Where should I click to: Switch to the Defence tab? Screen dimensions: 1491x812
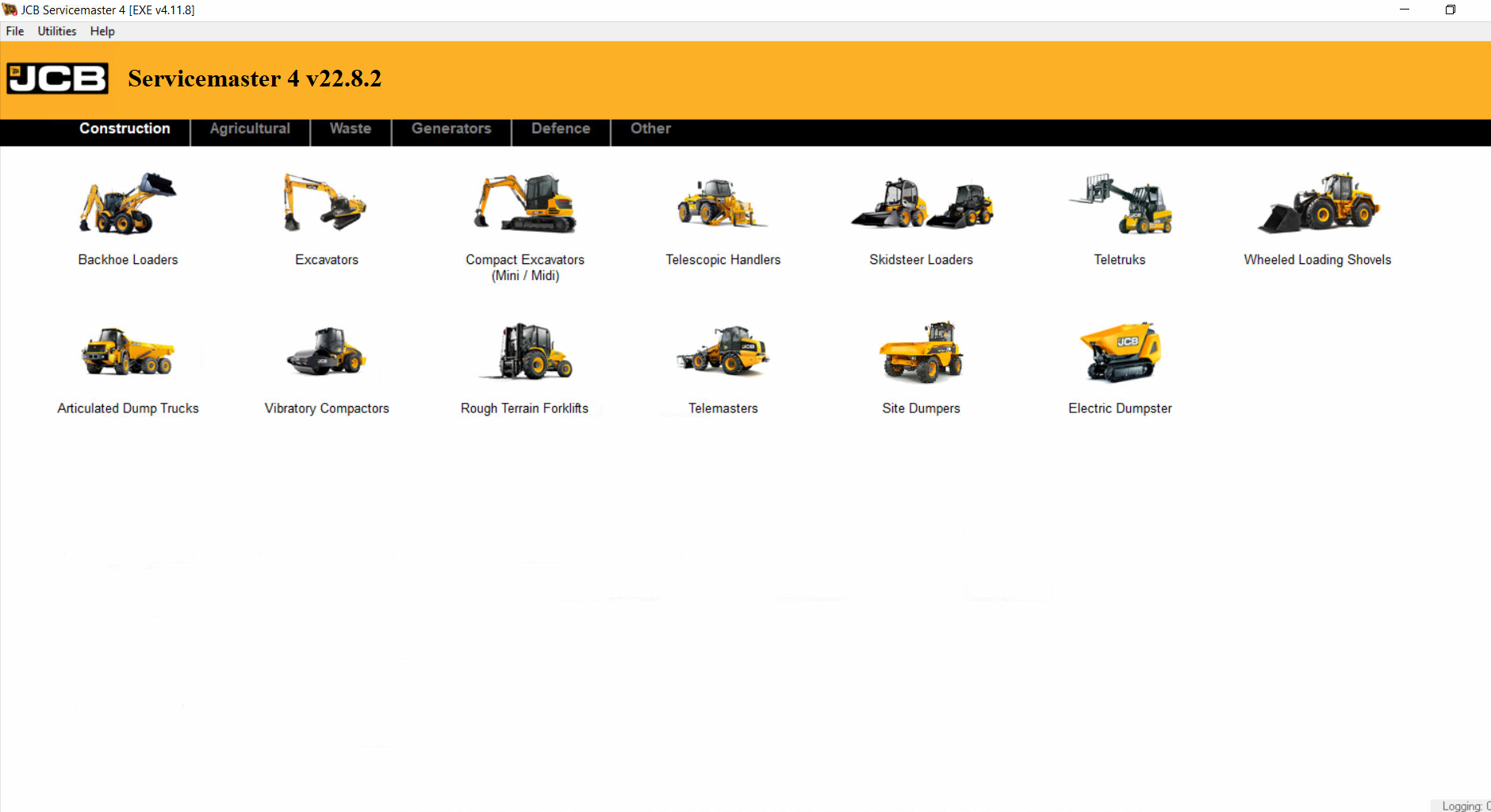(561, 128)
